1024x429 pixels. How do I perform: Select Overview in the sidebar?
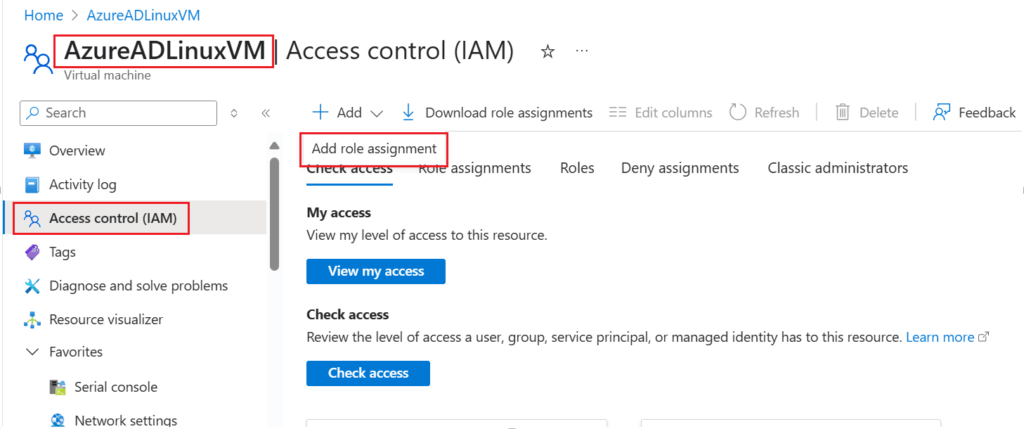tap(77, 151)
